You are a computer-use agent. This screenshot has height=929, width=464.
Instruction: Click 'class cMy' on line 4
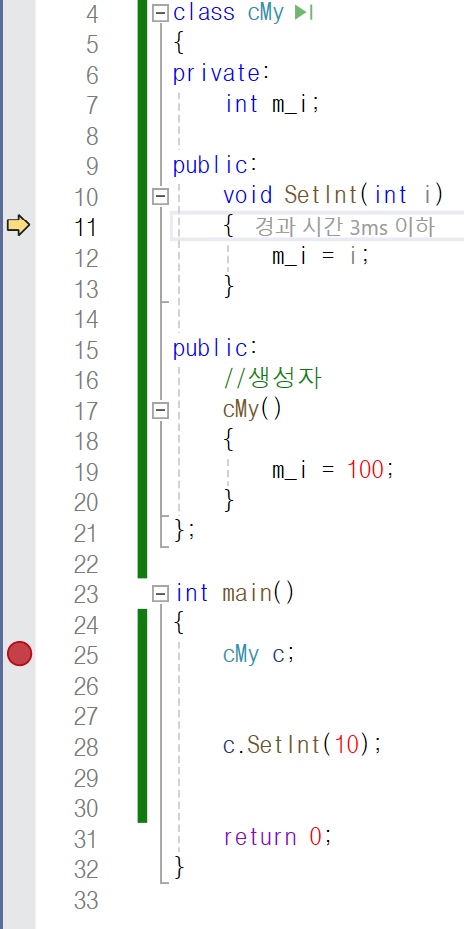tap(229, 13)
